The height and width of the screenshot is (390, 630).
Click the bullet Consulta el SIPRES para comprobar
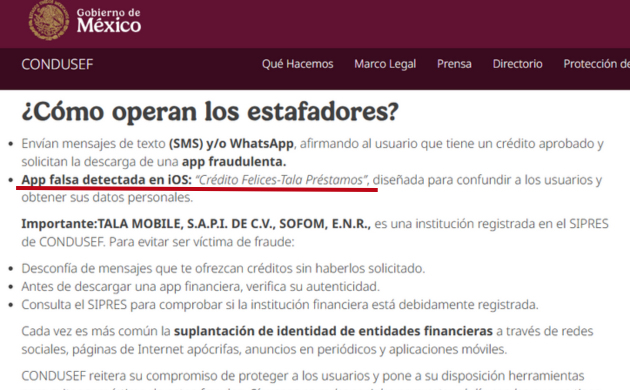tap(280, 304)
